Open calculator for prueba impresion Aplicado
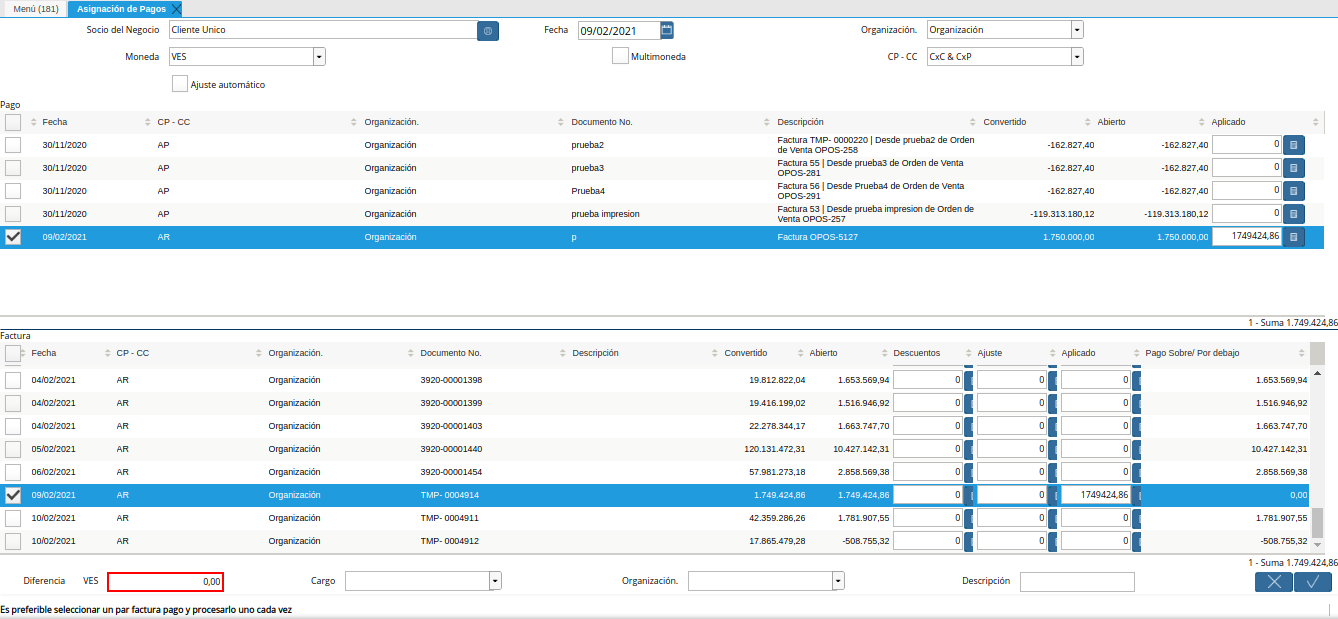 point(1293,214)
